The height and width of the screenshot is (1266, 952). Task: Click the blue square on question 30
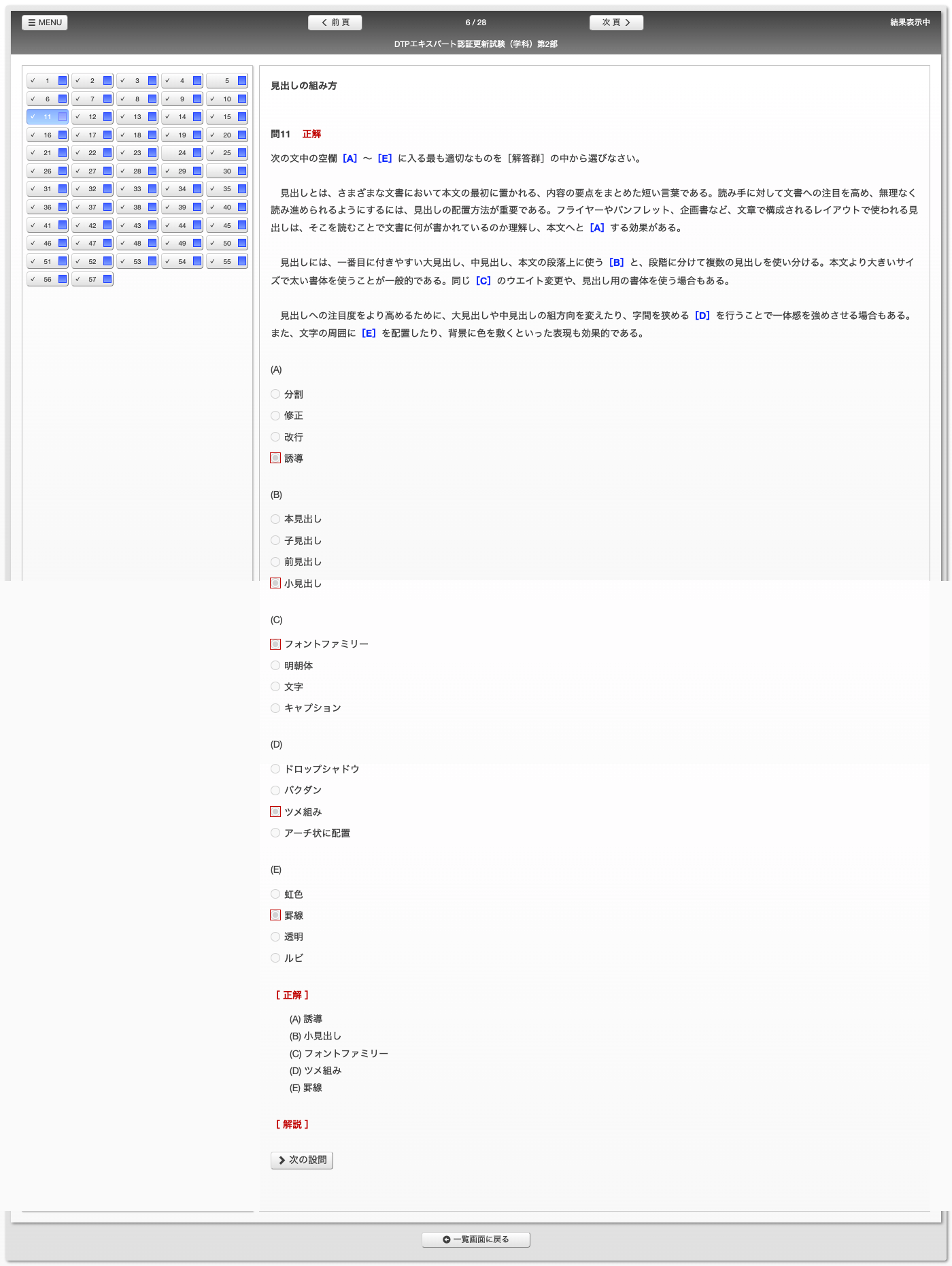click(242, 171)
